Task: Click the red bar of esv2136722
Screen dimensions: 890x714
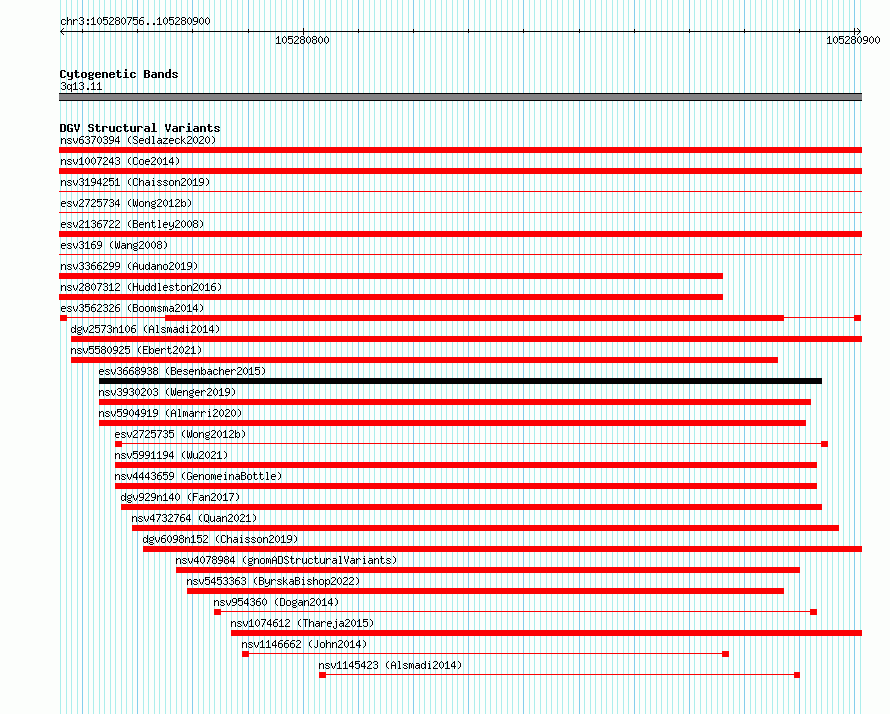Action: point(460,234)
